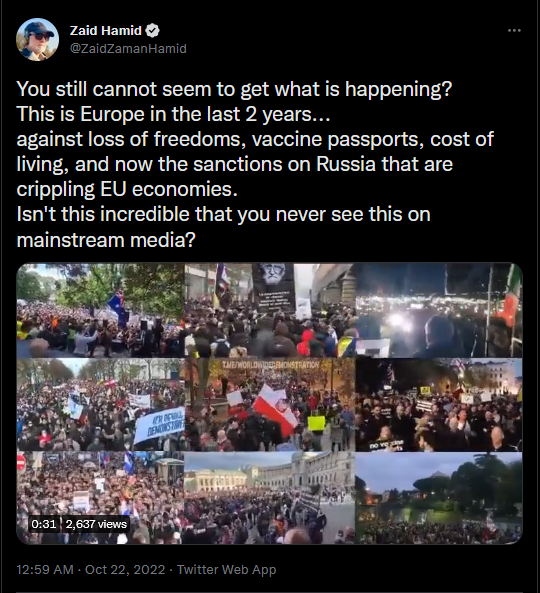Click the Australian flag crowd frame
This screenshot has width=540, height=593.
pos(101,310)
